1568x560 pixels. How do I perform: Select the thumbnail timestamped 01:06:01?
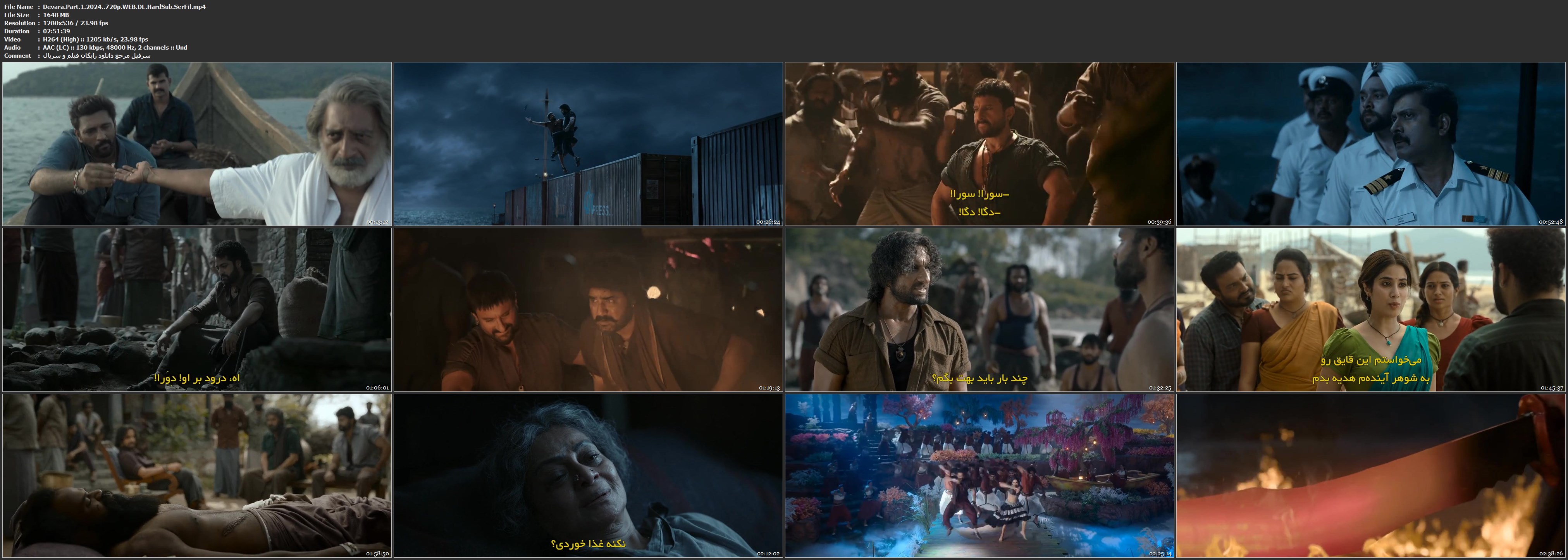(196, 310)
